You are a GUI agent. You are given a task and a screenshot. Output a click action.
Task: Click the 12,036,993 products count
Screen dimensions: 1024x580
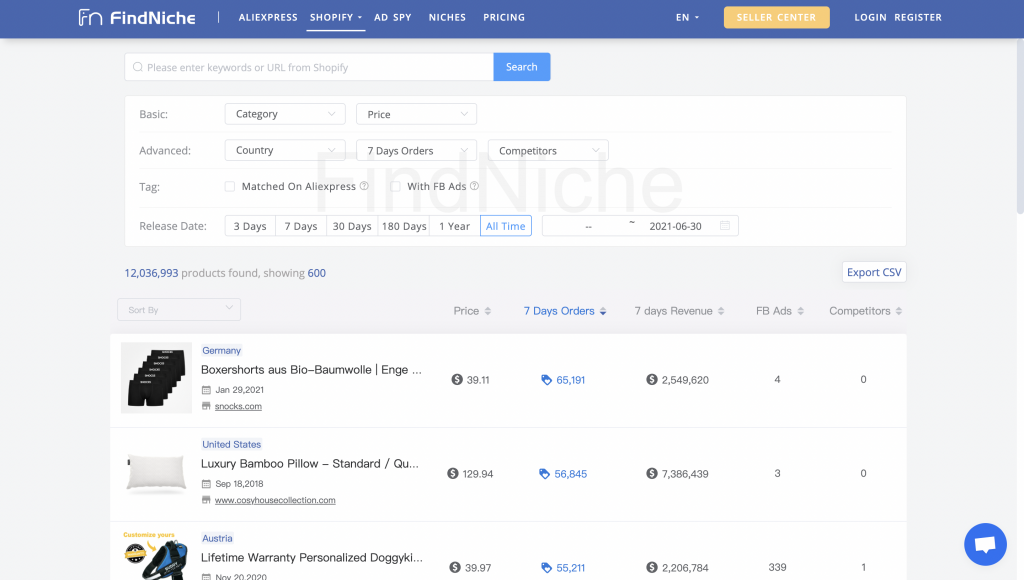tap(152, 273)
